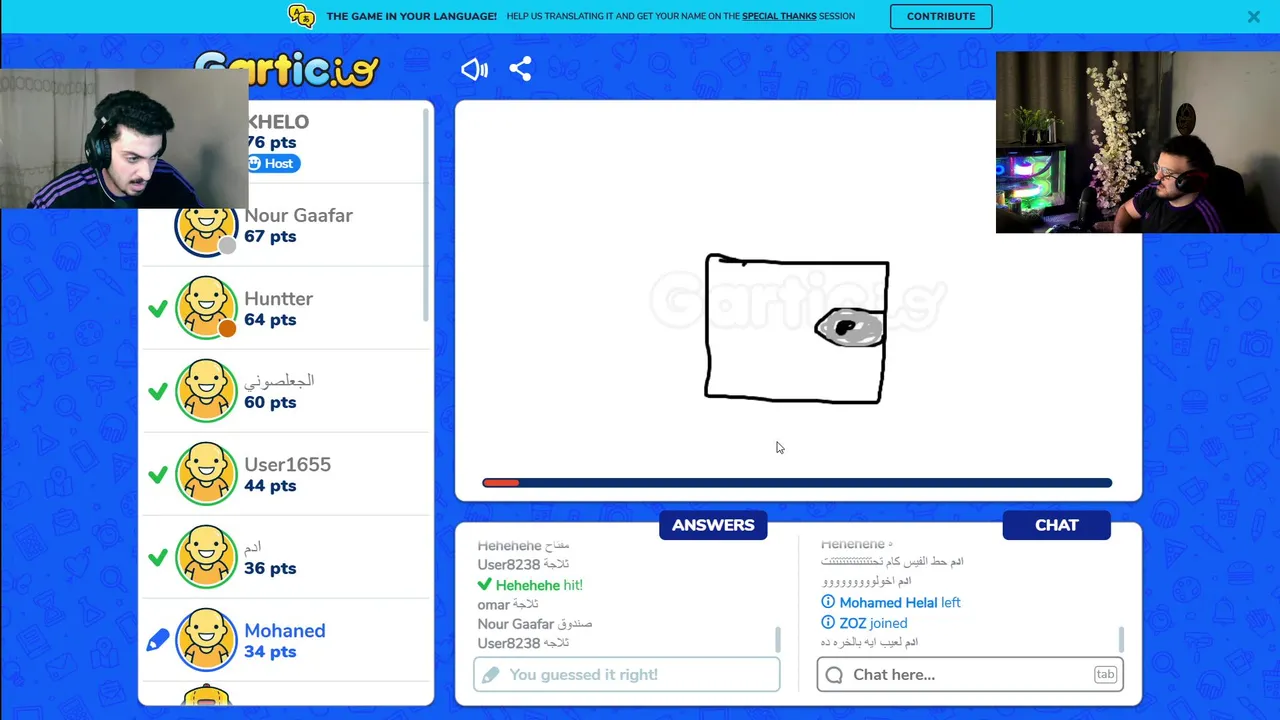The image size is (1280, 720).
Task: Select player Hunnter avatar
Action: pyautogui.click(x=206, y=308)
